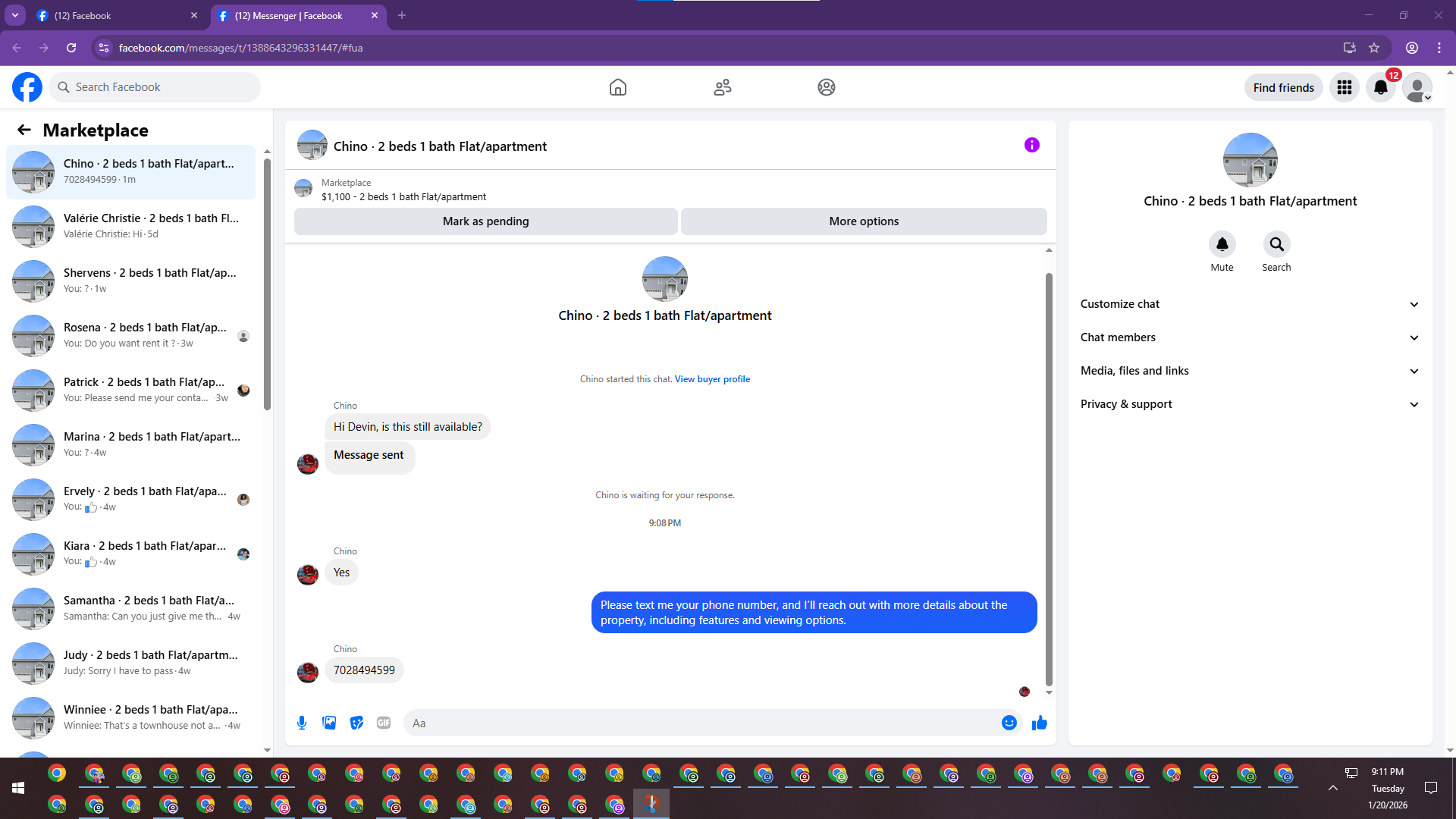Screen dimensions: 1456x819
Task: Open the $1,100 Marketplace listing banner
Action: coord(670,190)
